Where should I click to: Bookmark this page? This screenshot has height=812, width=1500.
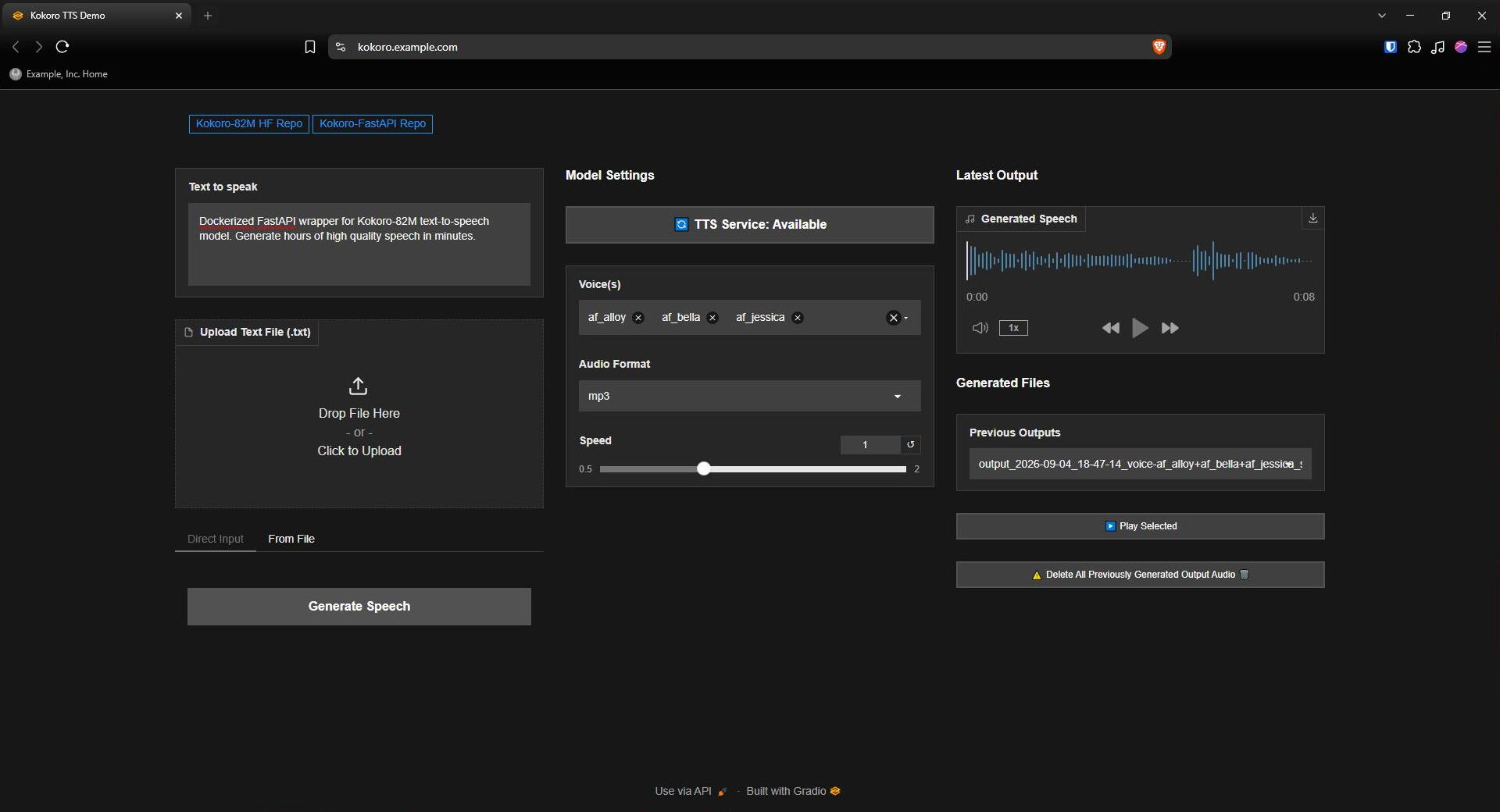309,47
